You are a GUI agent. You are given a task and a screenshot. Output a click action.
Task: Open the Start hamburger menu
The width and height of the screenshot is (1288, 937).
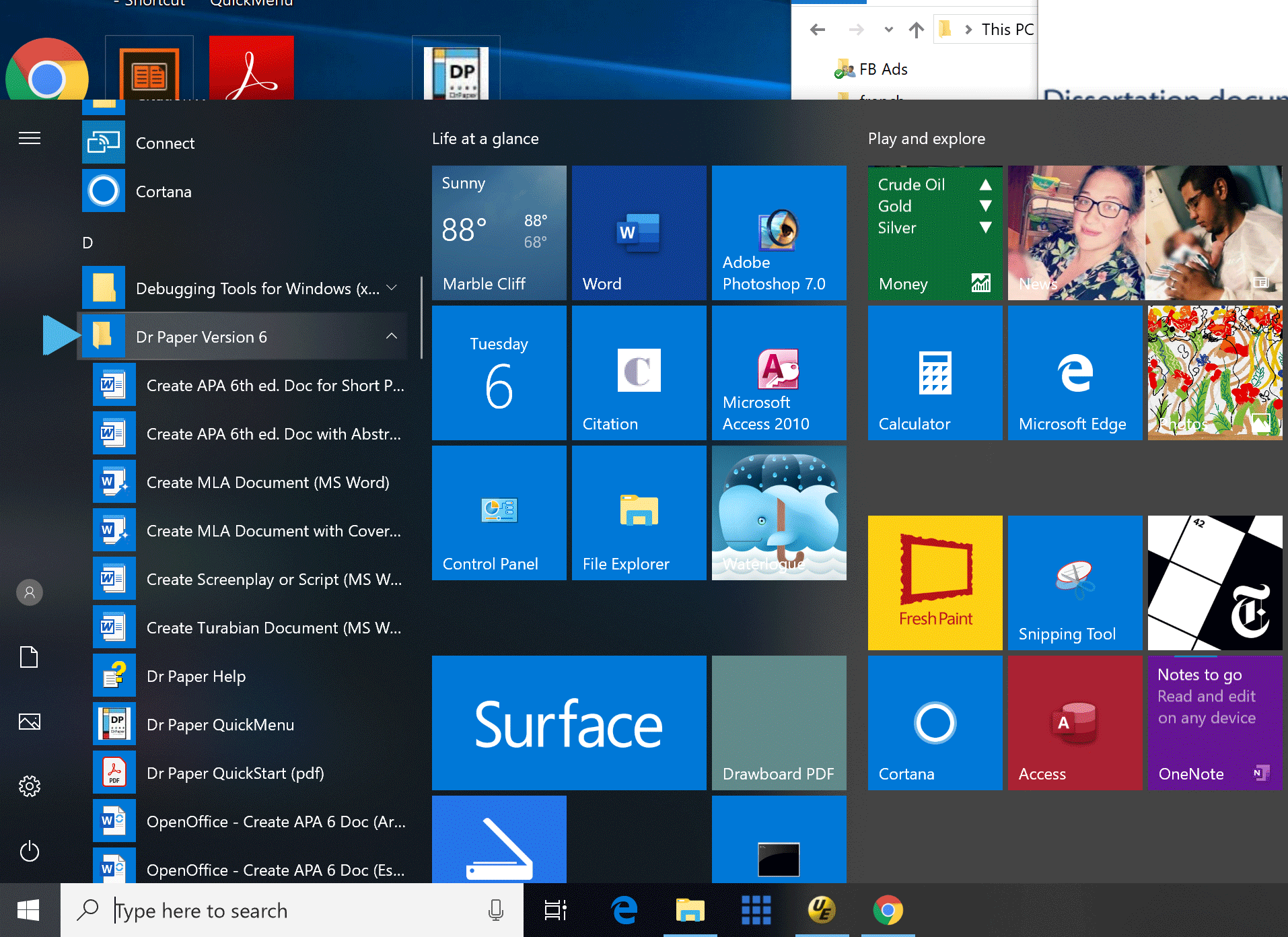coord(29,138)
